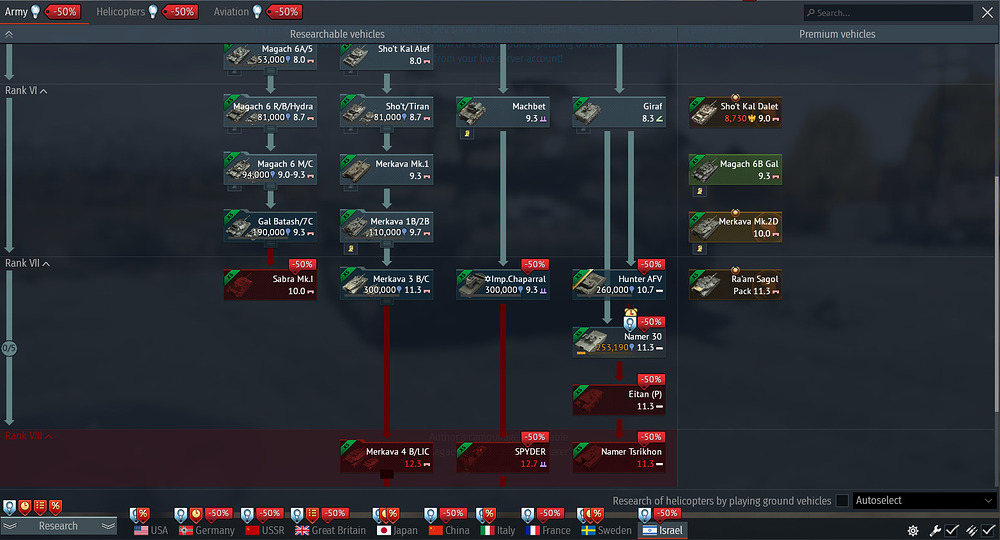Click the wrench repair icon
The image size is (1000, 540).
(935, 530)
